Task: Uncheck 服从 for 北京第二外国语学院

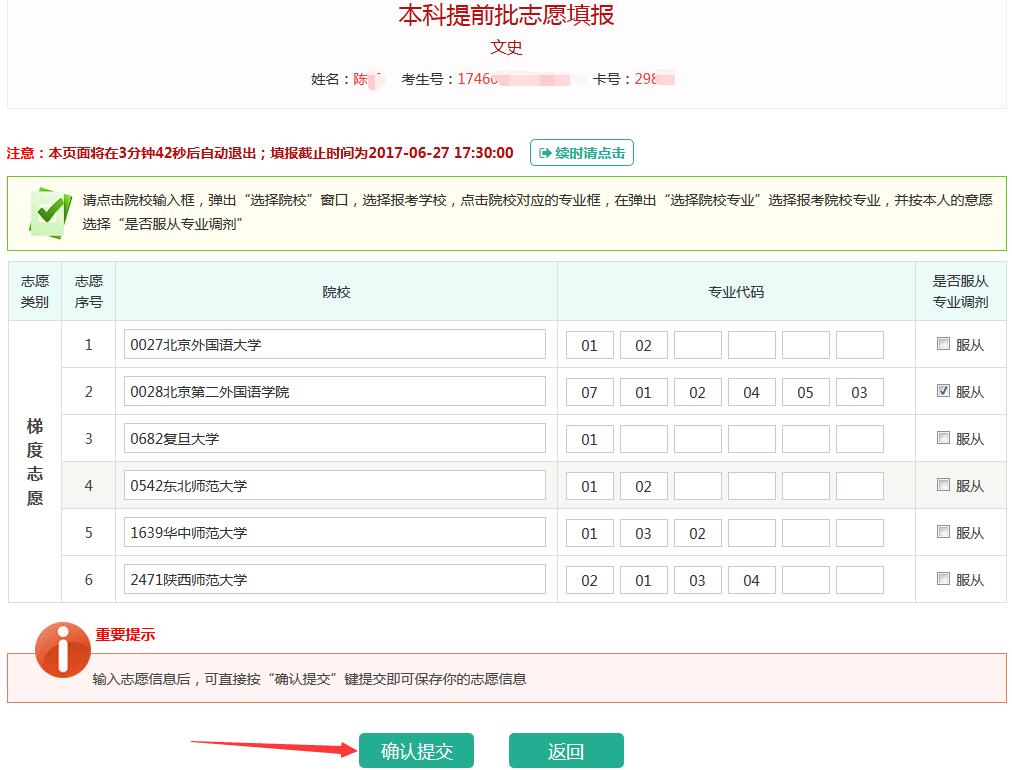Action: pos(943,391)
